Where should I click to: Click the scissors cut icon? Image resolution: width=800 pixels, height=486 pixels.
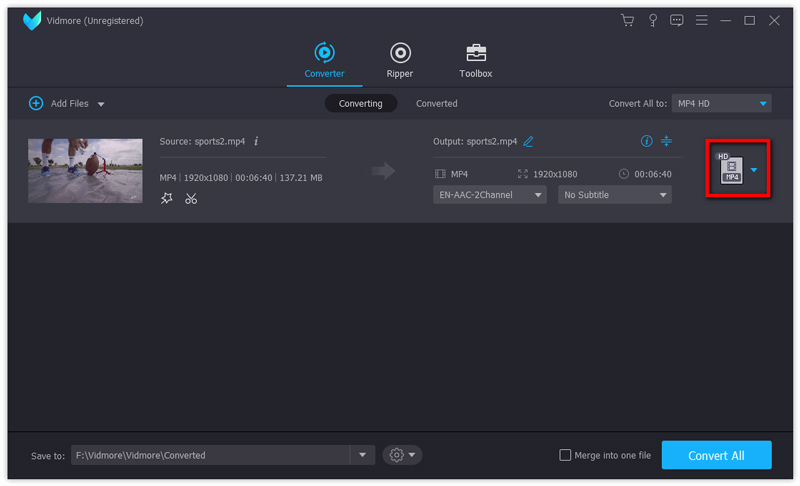[x=191, y=198]
